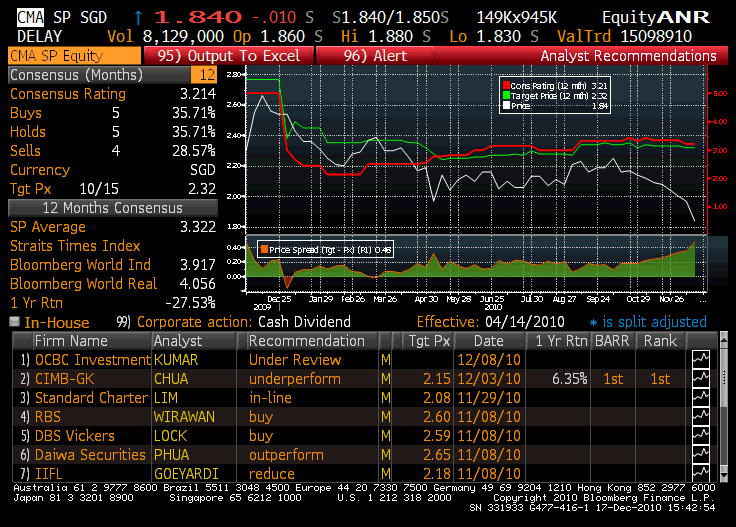Image resolution: width=736 pixels, height=527 pixels.
Task: Click orange Price Spread legend swatch
Action: (x=264, y=250)
